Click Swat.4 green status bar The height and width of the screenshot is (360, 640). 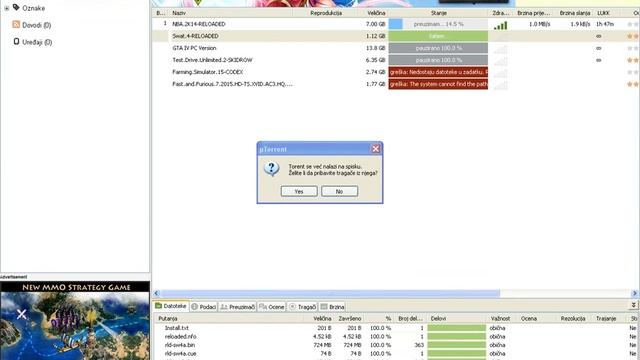pyautogui.click(x=438, y=36)
